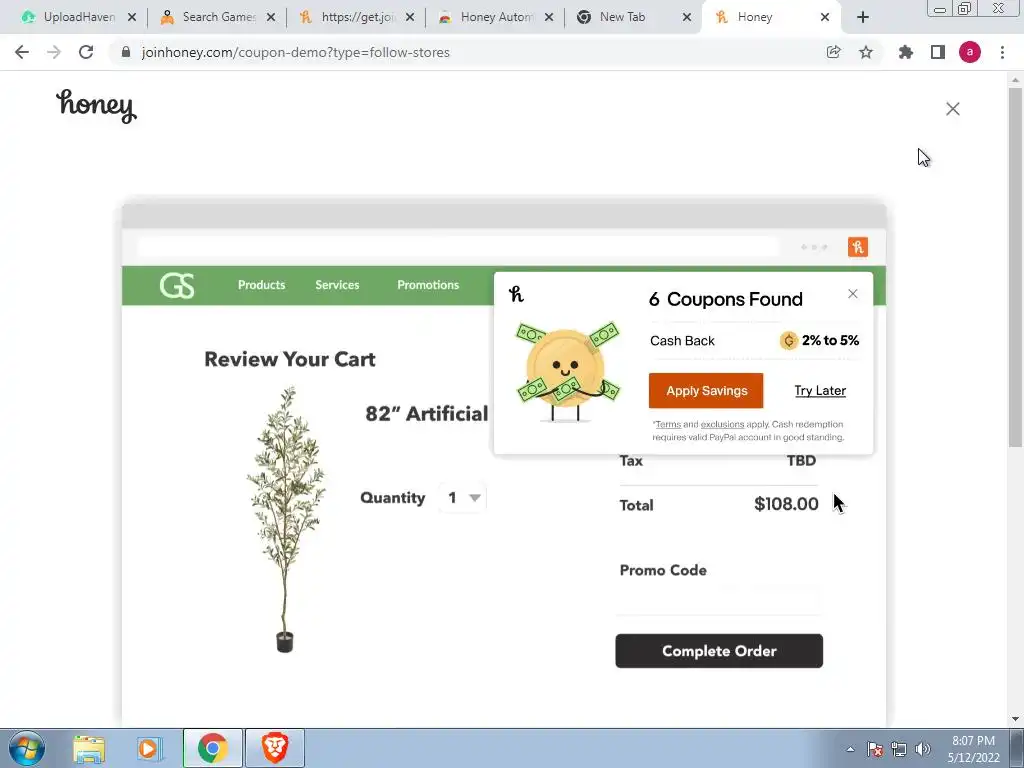
Task: Open Brave browser from taskbar
Action: click(x=275, y=748)
